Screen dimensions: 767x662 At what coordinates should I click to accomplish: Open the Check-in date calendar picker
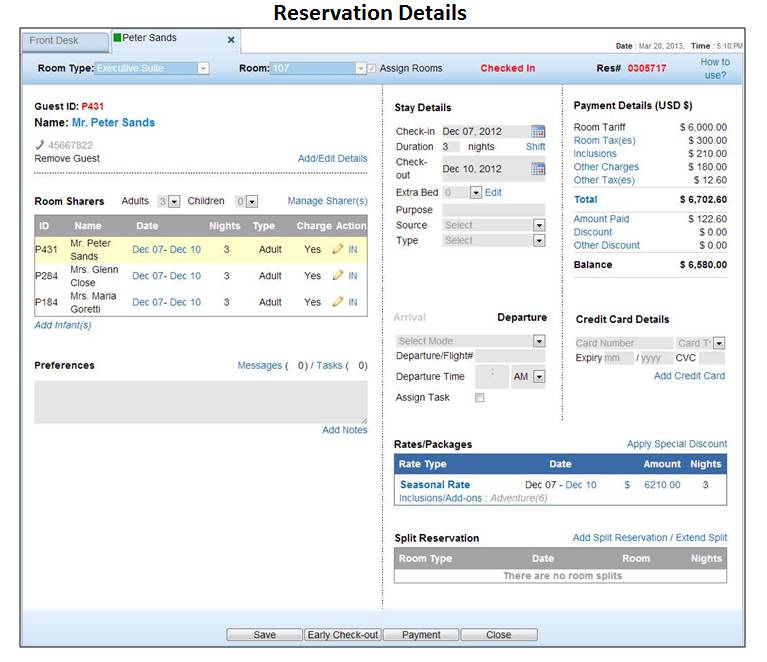538,132
